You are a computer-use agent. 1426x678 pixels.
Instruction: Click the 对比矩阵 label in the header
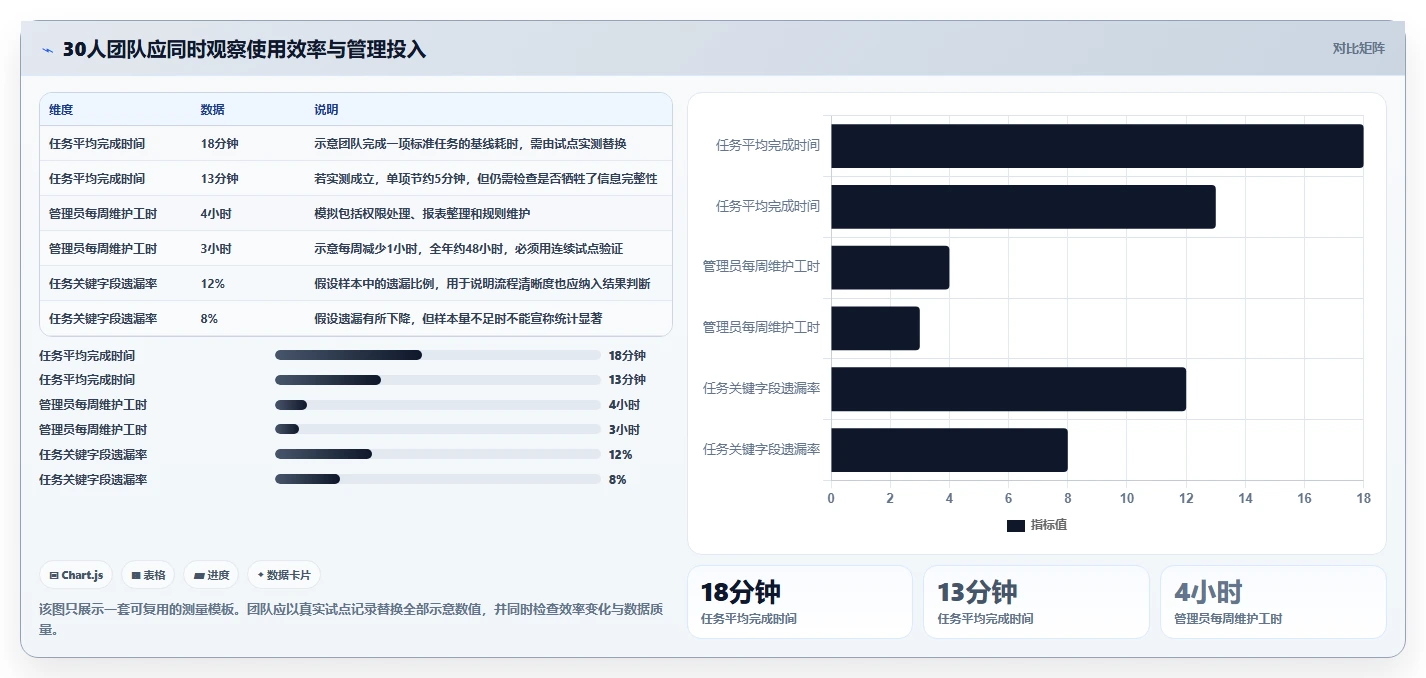tap(1359, 49)
